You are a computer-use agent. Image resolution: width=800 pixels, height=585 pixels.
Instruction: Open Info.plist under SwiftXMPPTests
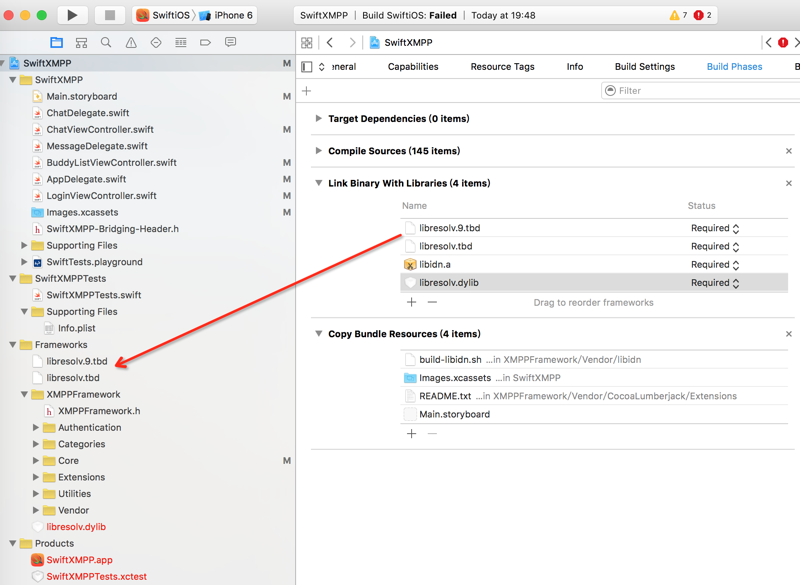tap(77, 328)
